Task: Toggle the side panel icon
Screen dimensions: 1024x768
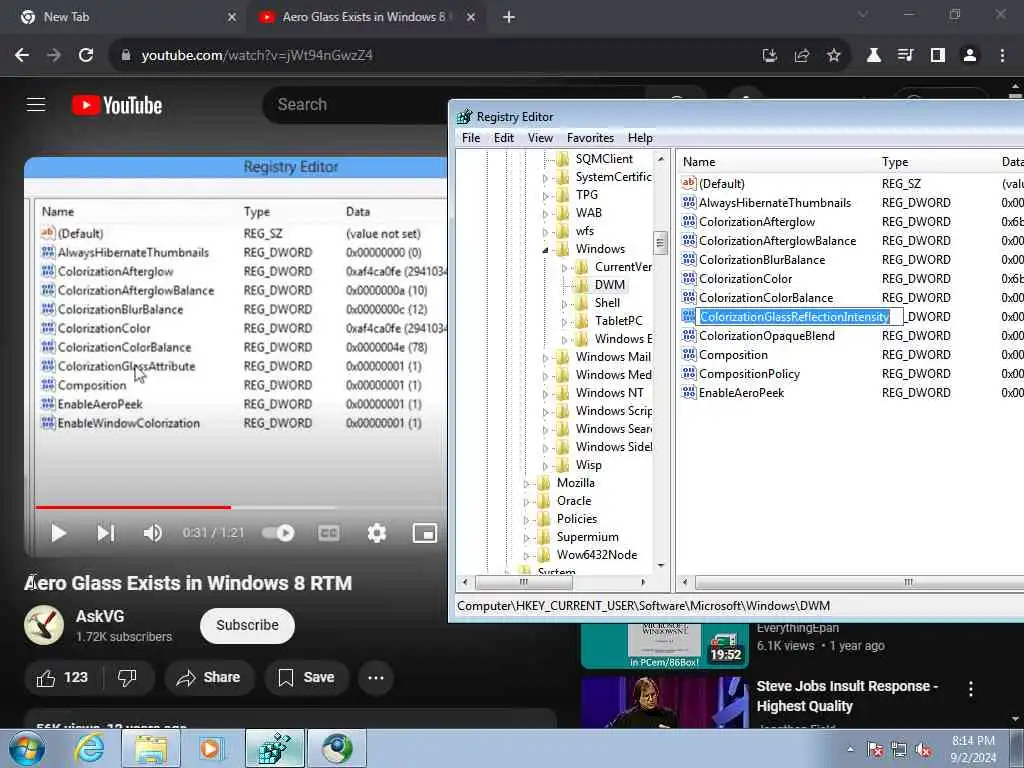Action: [x=937, y=56]
